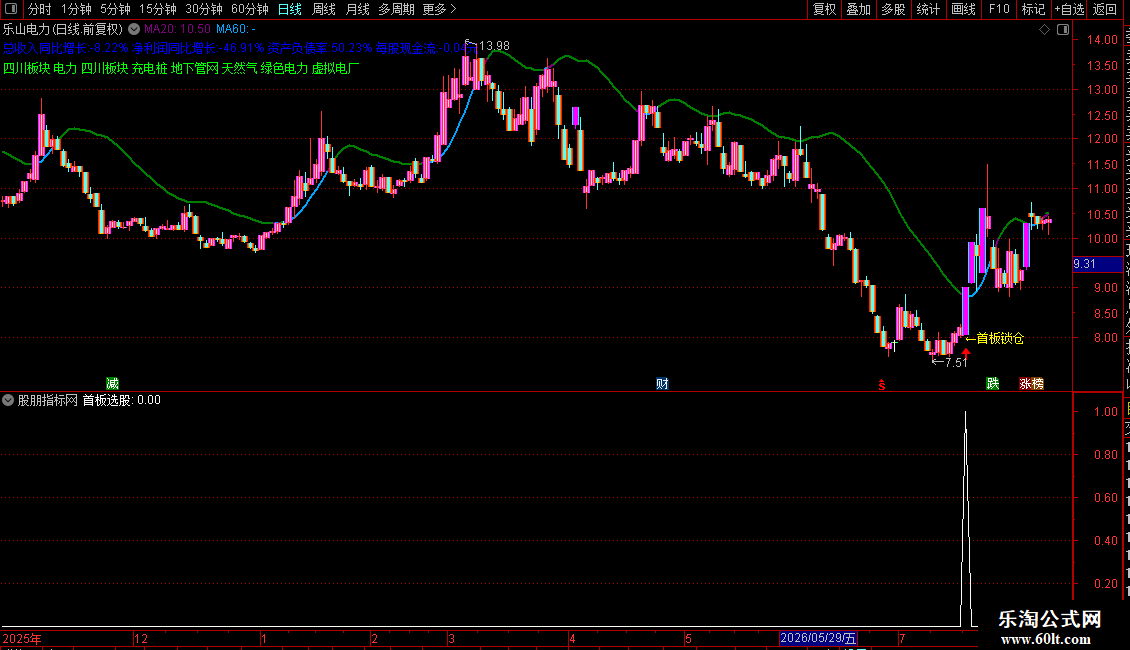
Task: Click the 首板选股: 0.00 indicator value
Action: click(x=121, y=400)
